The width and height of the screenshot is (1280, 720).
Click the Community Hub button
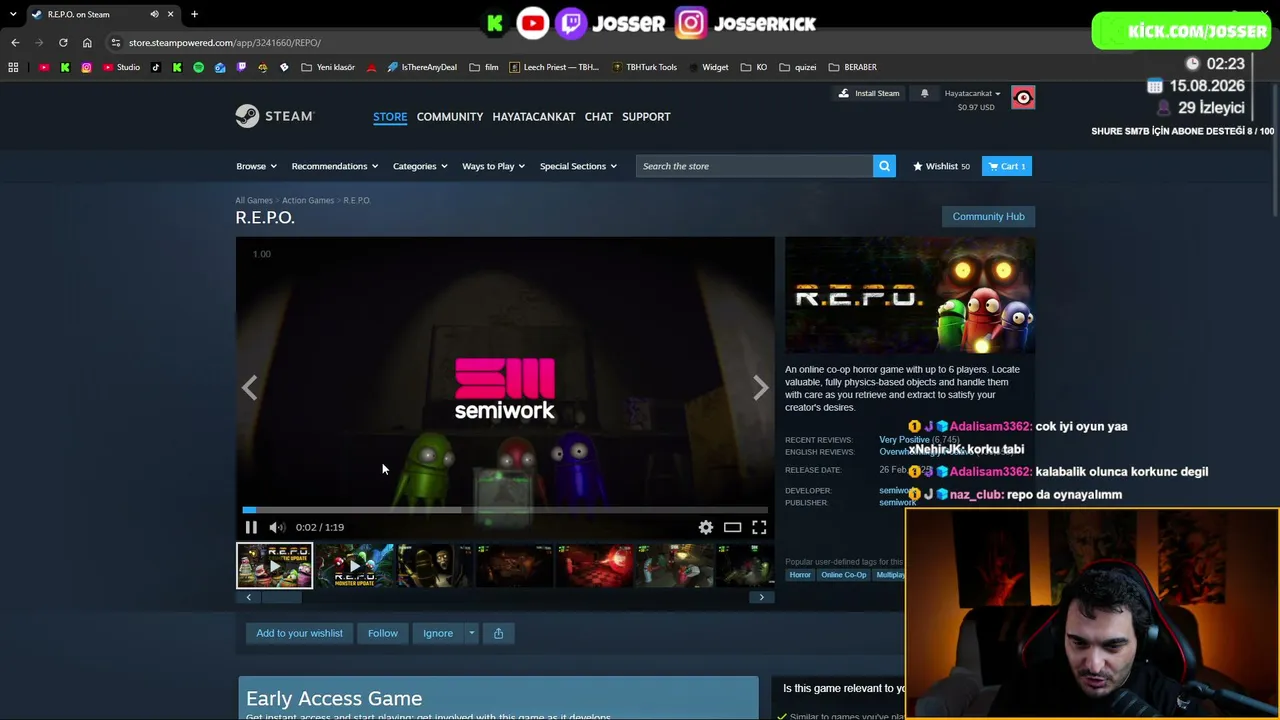(x=988, y=216)
